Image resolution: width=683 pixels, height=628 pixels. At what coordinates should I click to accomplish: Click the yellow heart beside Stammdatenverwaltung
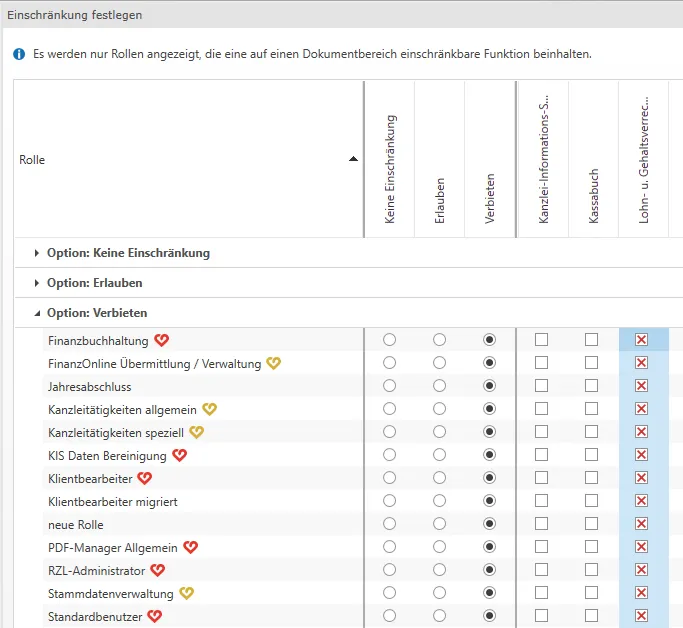[x=186, y=594]
